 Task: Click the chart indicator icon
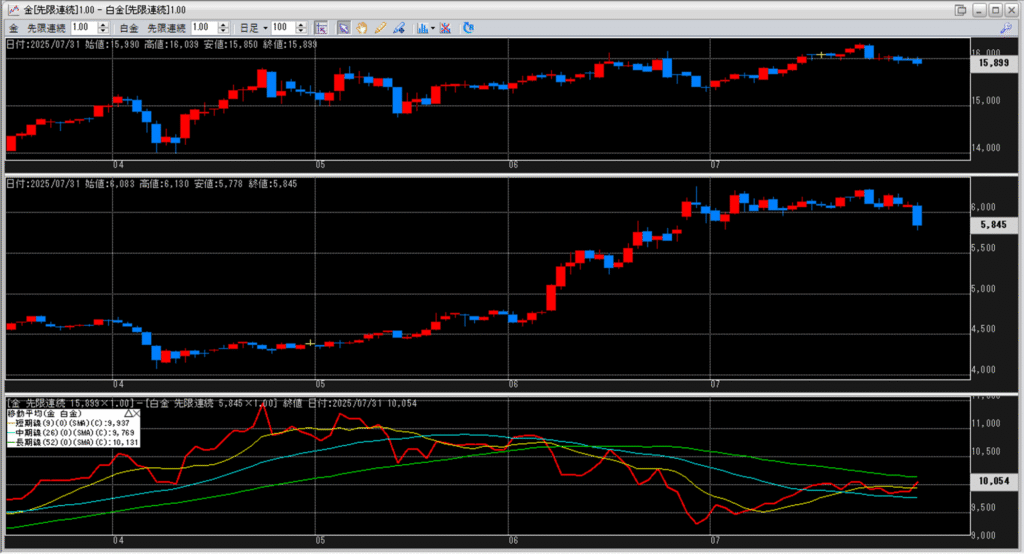click(421, 28)
